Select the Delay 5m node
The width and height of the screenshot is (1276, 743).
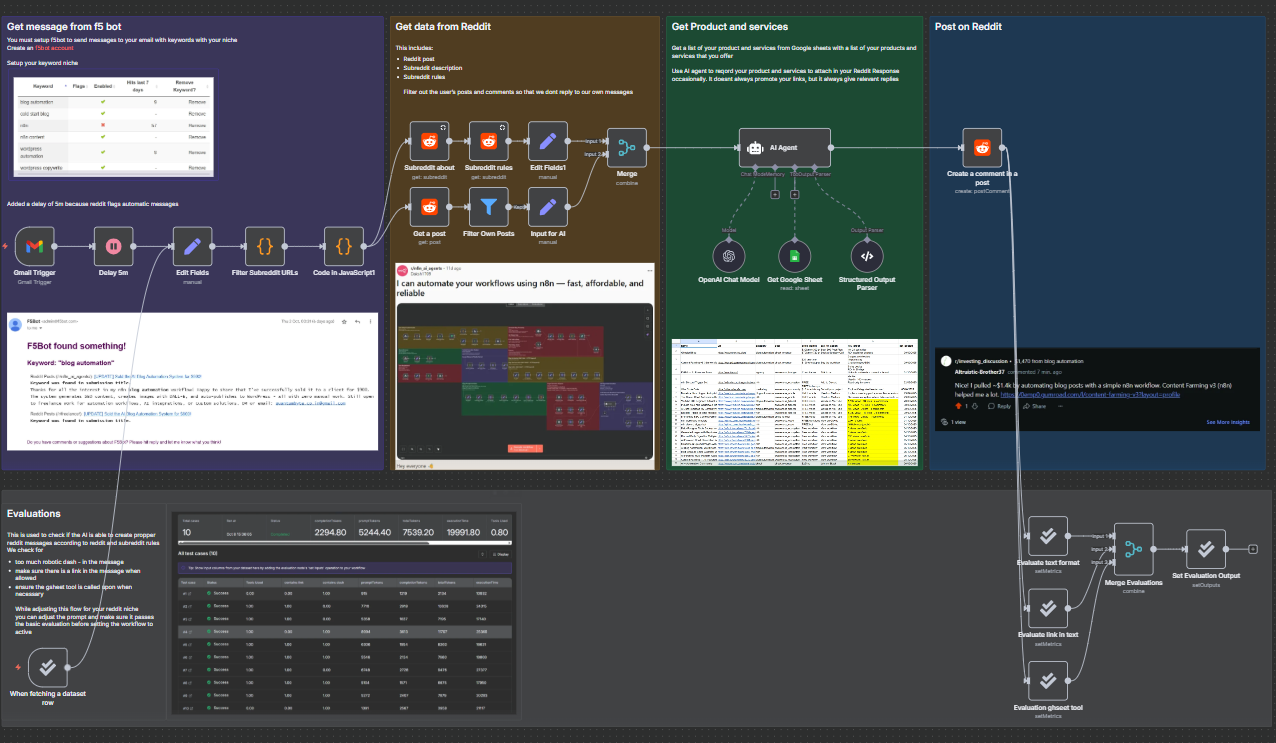[113, 246]
